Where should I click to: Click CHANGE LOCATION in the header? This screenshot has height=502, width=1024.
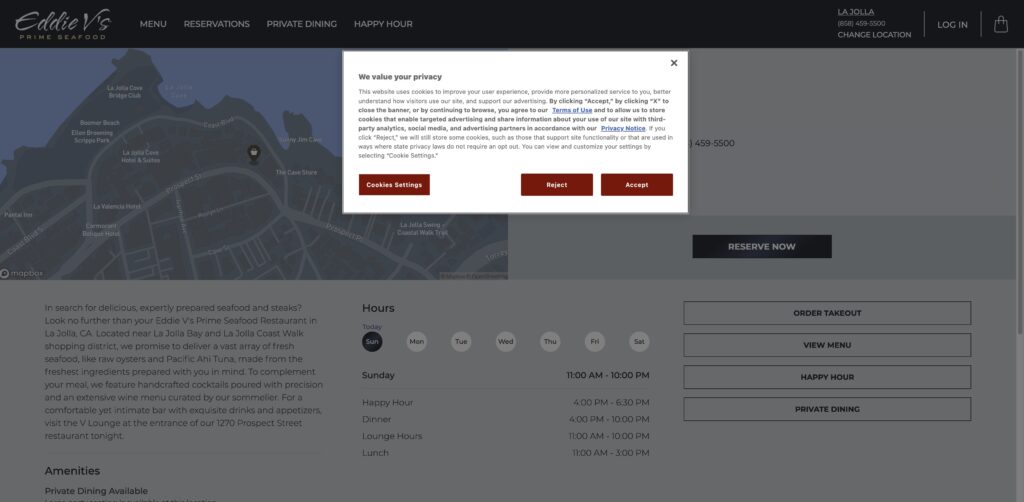pyautogui.click(x=874, y=35)
